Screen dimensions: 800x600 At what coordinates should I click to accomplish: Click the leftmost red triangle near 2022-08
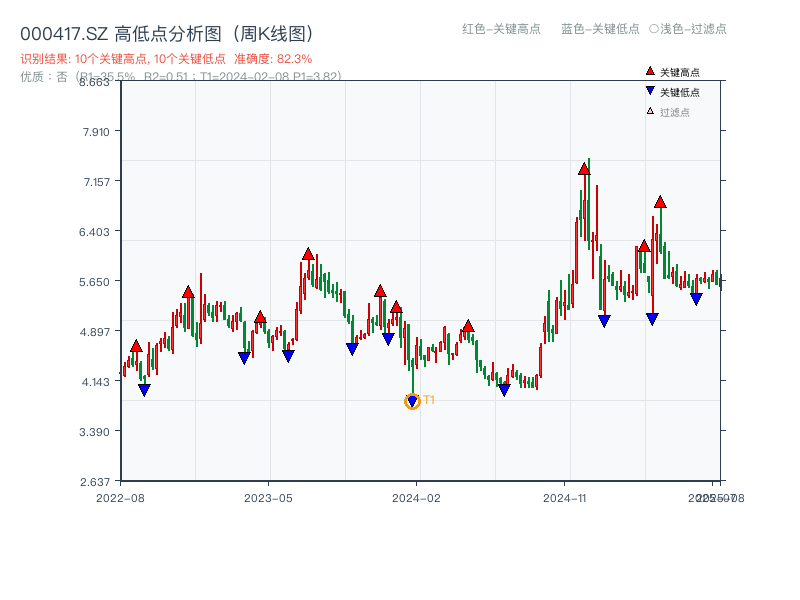coord(136,346)
